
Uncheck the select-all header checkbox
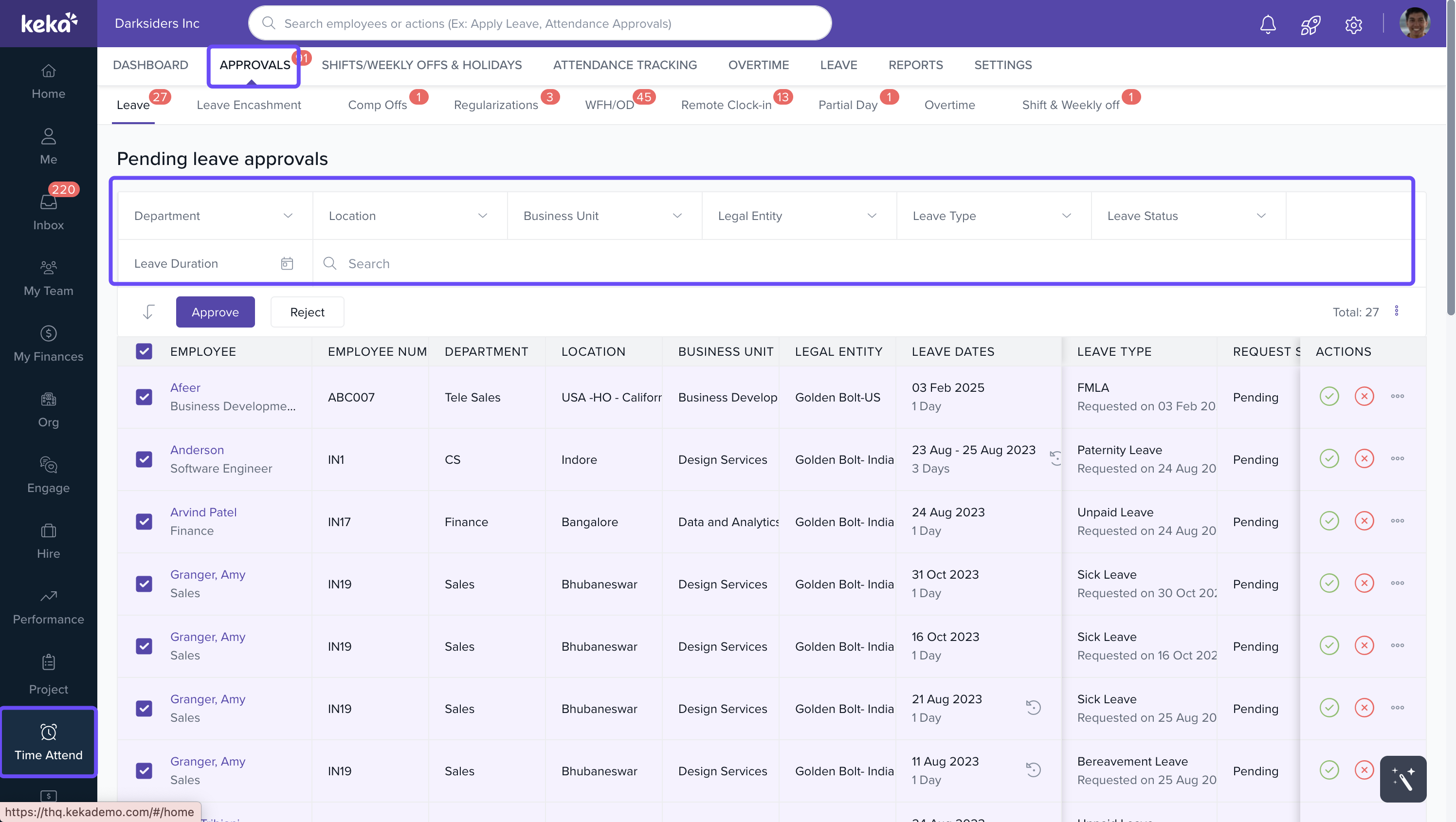click(x=144, y=351)
